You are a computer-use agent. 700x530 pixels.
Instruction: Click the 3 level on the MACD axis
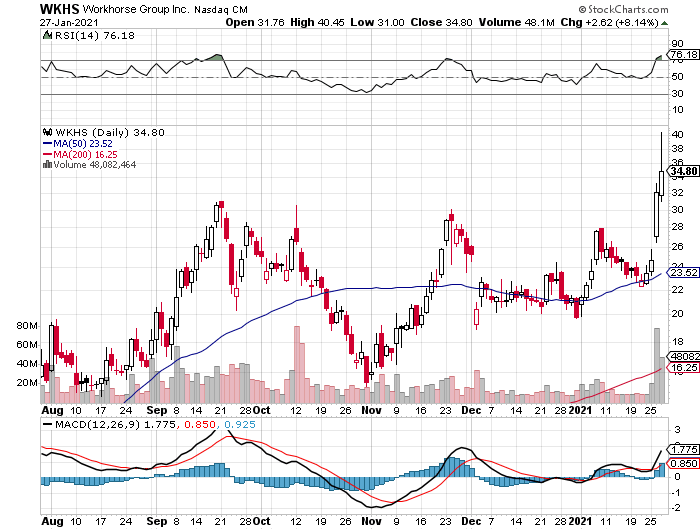pos(678,430)
